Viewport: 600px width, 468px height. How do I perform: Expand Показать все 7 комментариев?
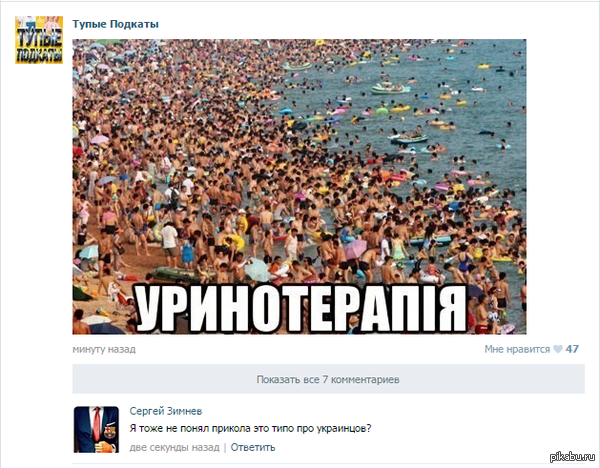pyautogui.click(x=328, y=379)
